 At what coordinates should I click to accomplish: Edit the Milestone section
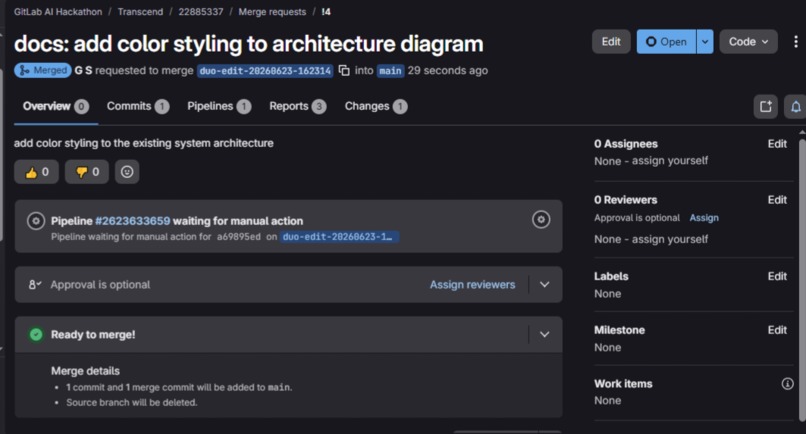point(777,330)
